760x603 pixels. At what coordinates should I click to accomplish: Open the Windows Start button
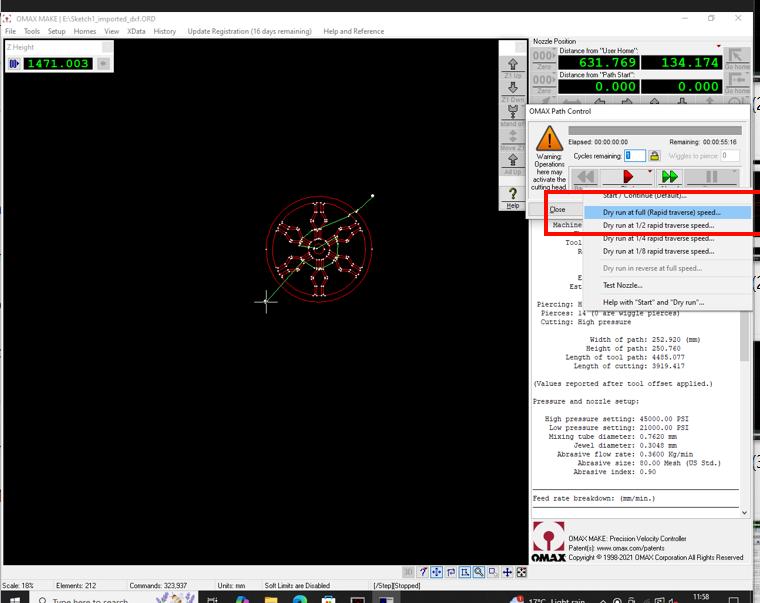pyautogui.click(x=15, y=599)
